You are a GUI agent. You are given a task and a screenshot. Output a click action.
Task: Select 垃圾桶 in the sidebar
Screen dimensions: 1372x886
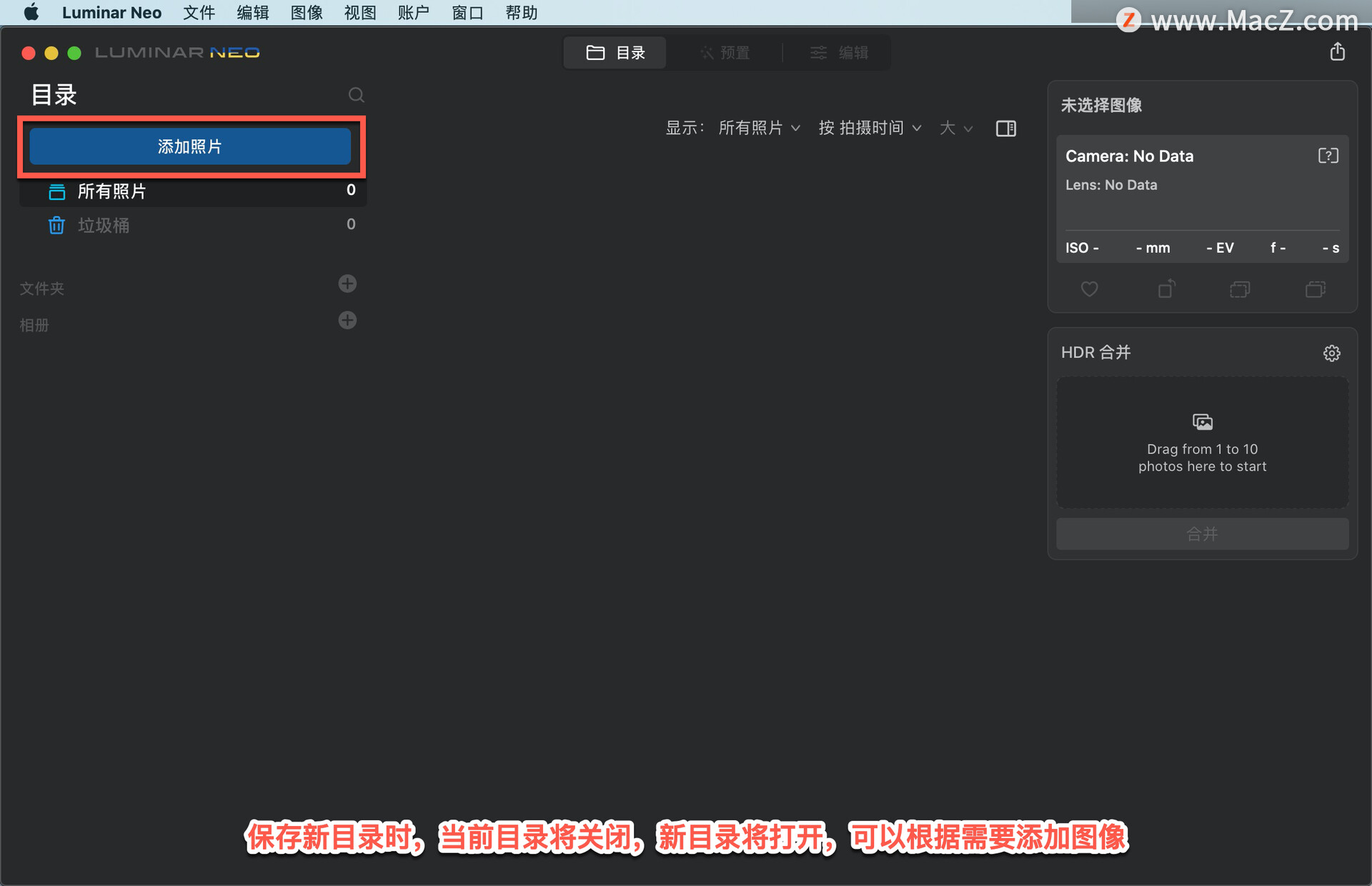pos(193,225)
